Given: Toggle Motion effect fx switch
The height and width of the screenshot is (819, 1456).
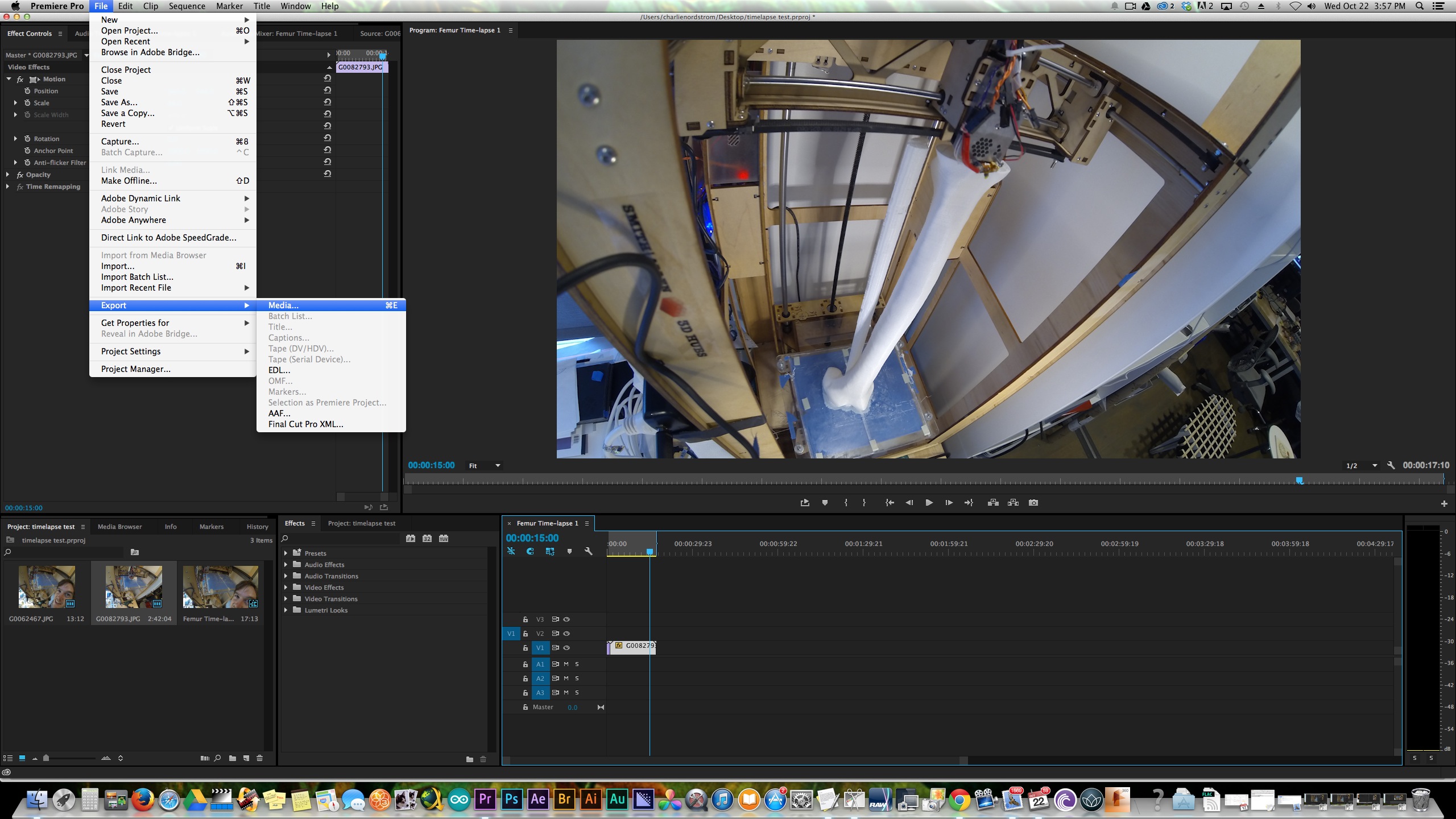Looking at the screenshot, I should click(x=20, y=79).
